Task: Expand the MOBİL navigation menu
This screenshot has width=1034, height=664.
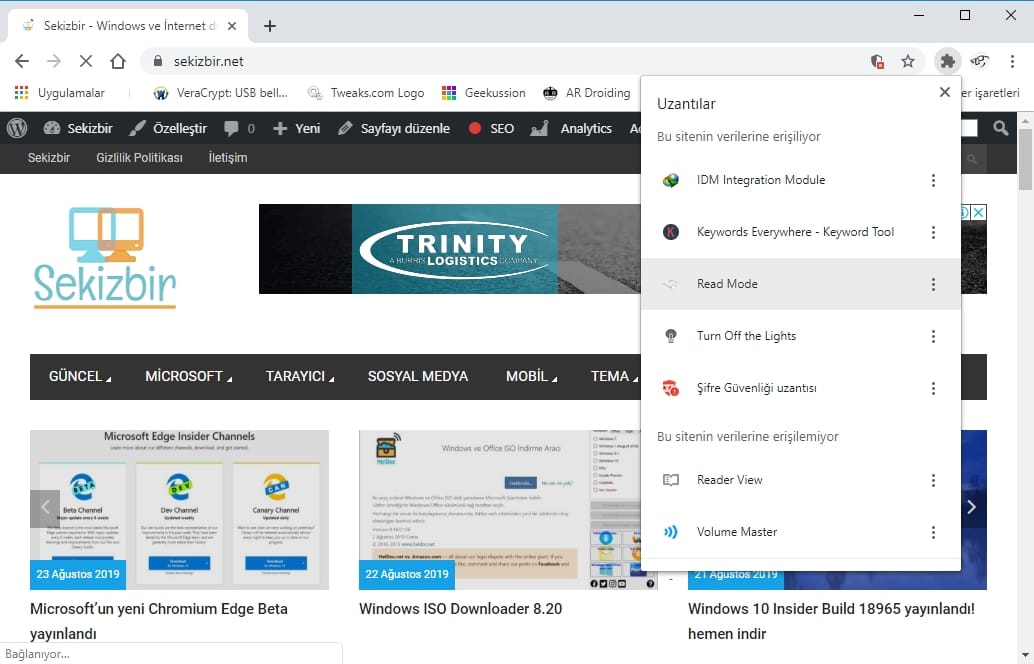Action: point(531,377)
